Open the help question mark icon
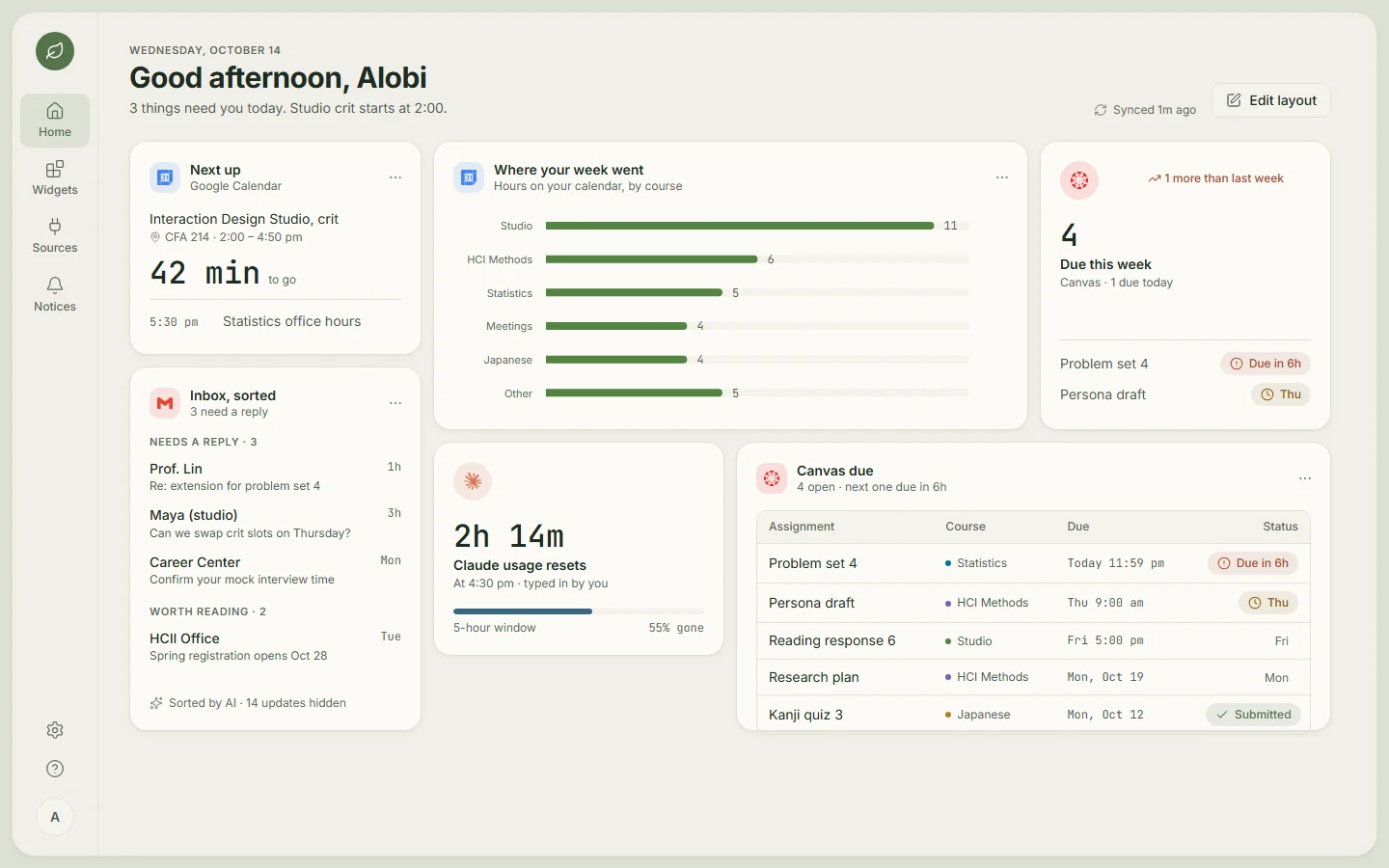Image resolution: width=1389 pixels, height=868 pixels. pos(55,769)
